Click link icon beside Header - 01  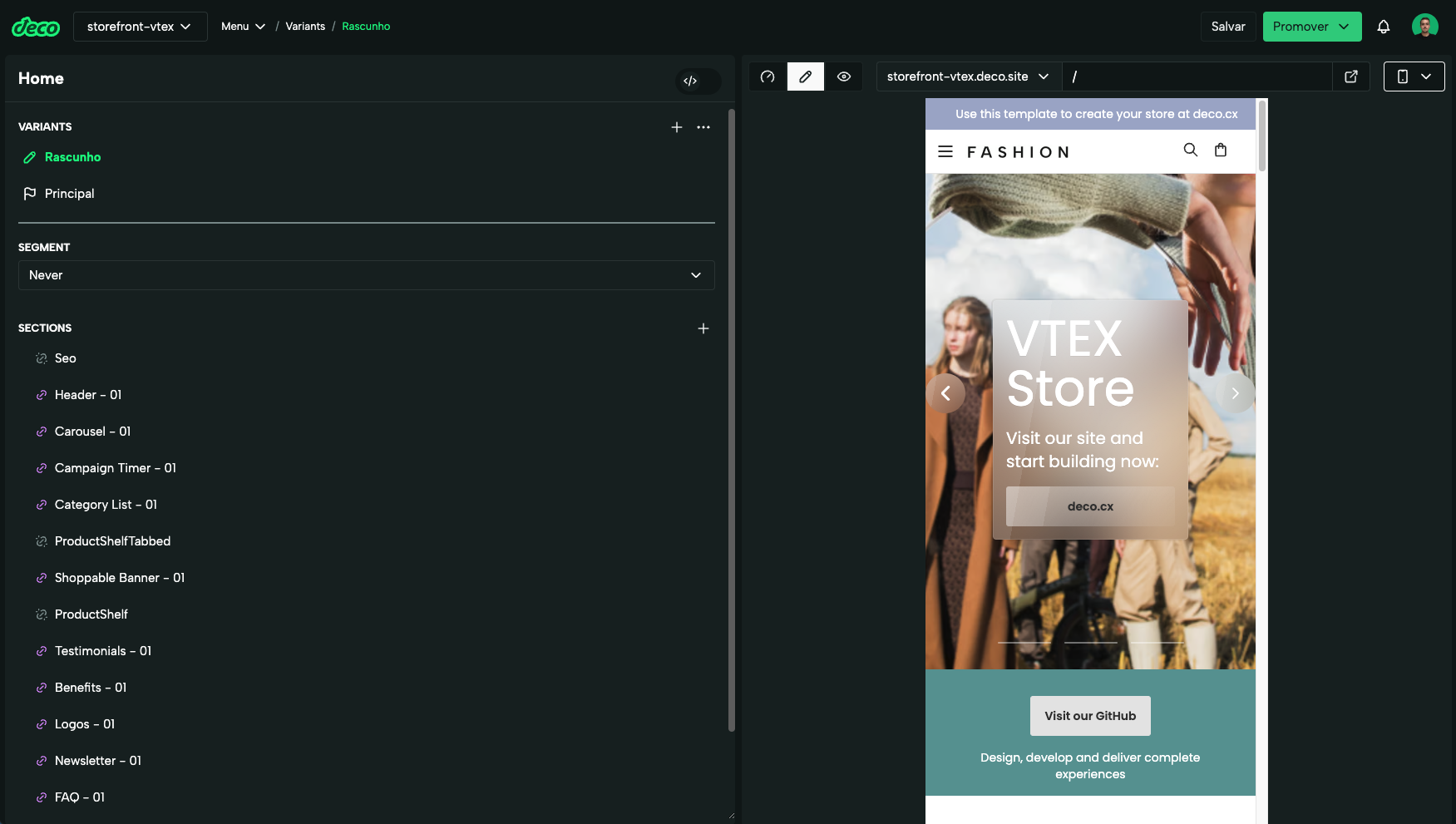(x=42, y=395)
